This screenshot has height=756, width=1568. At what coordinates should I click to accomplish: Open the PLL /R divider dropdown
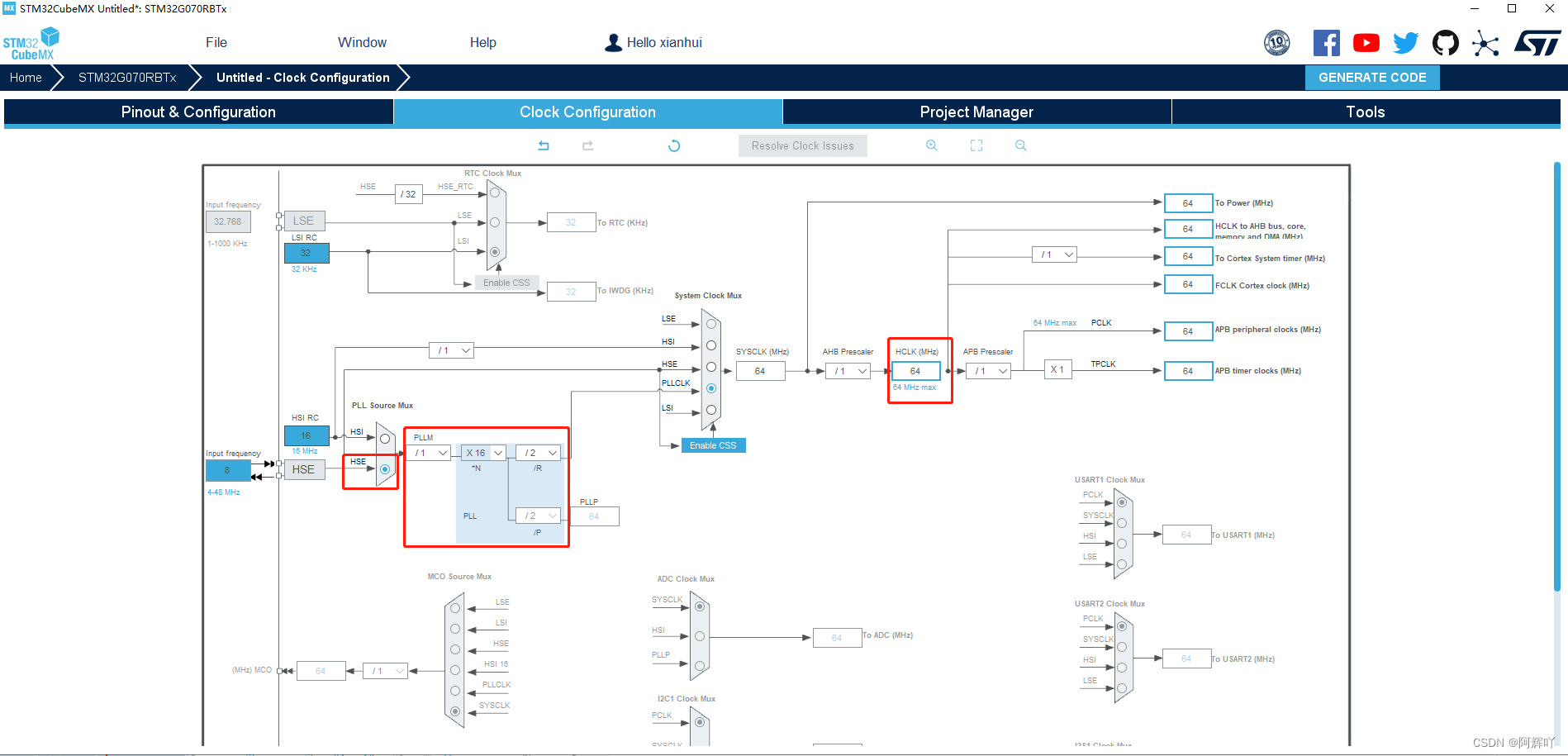pyautogui.click(x=539, y=453)
